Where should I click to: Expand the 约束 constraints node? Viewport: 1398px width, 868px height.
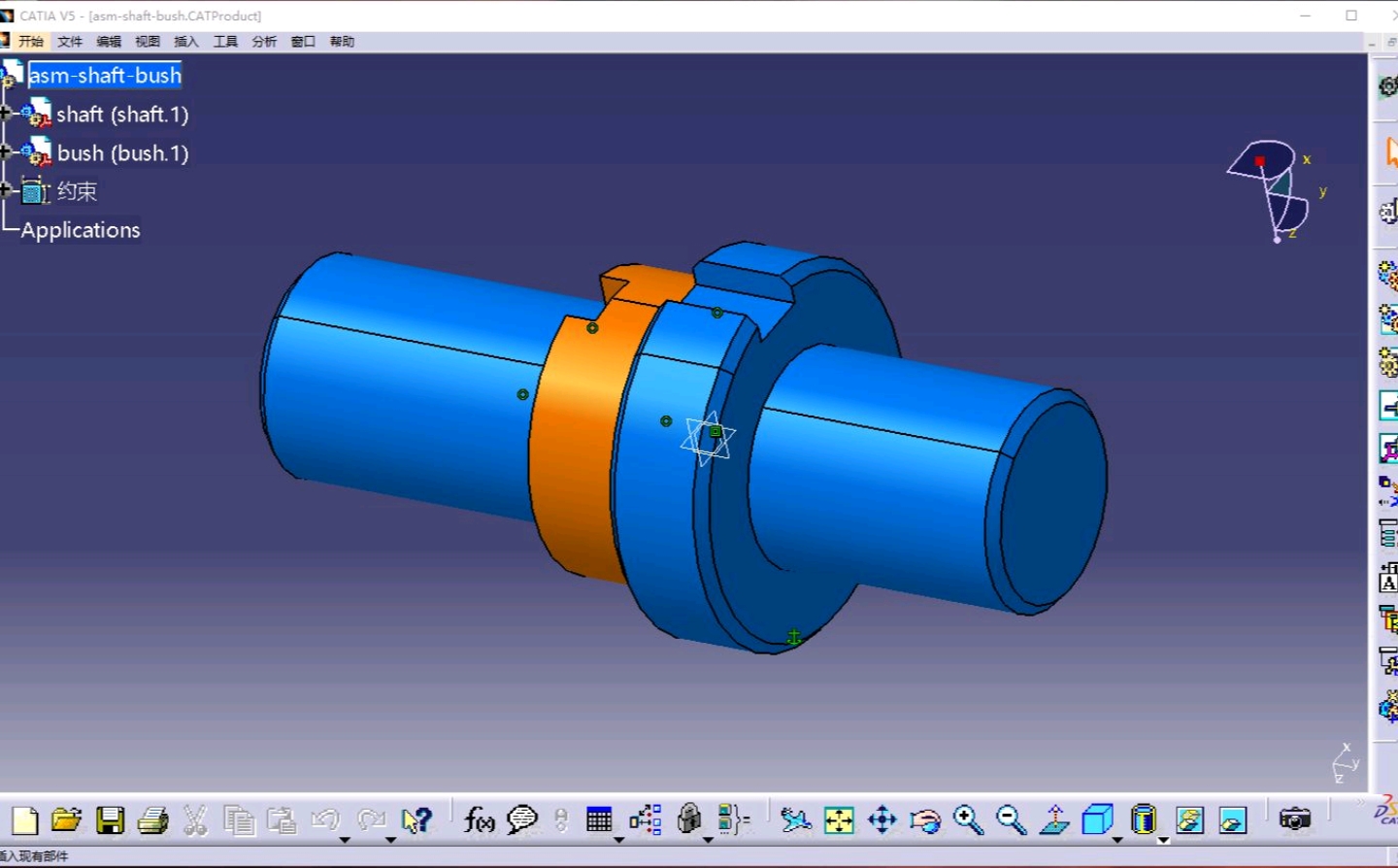(x=5, y=190)
